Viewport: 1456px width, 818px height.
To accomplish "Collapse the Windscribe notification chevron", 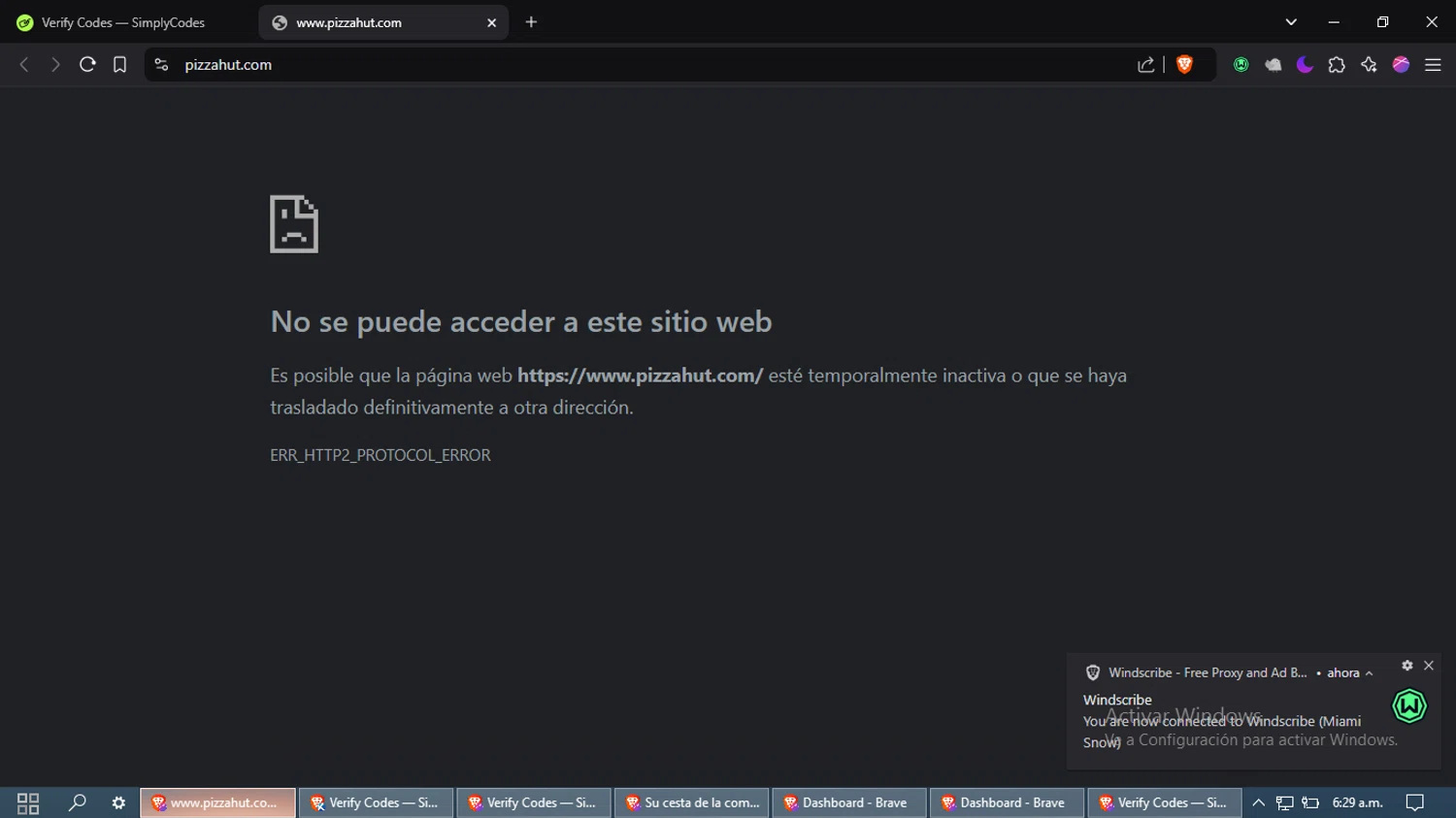I will 1369,673.
